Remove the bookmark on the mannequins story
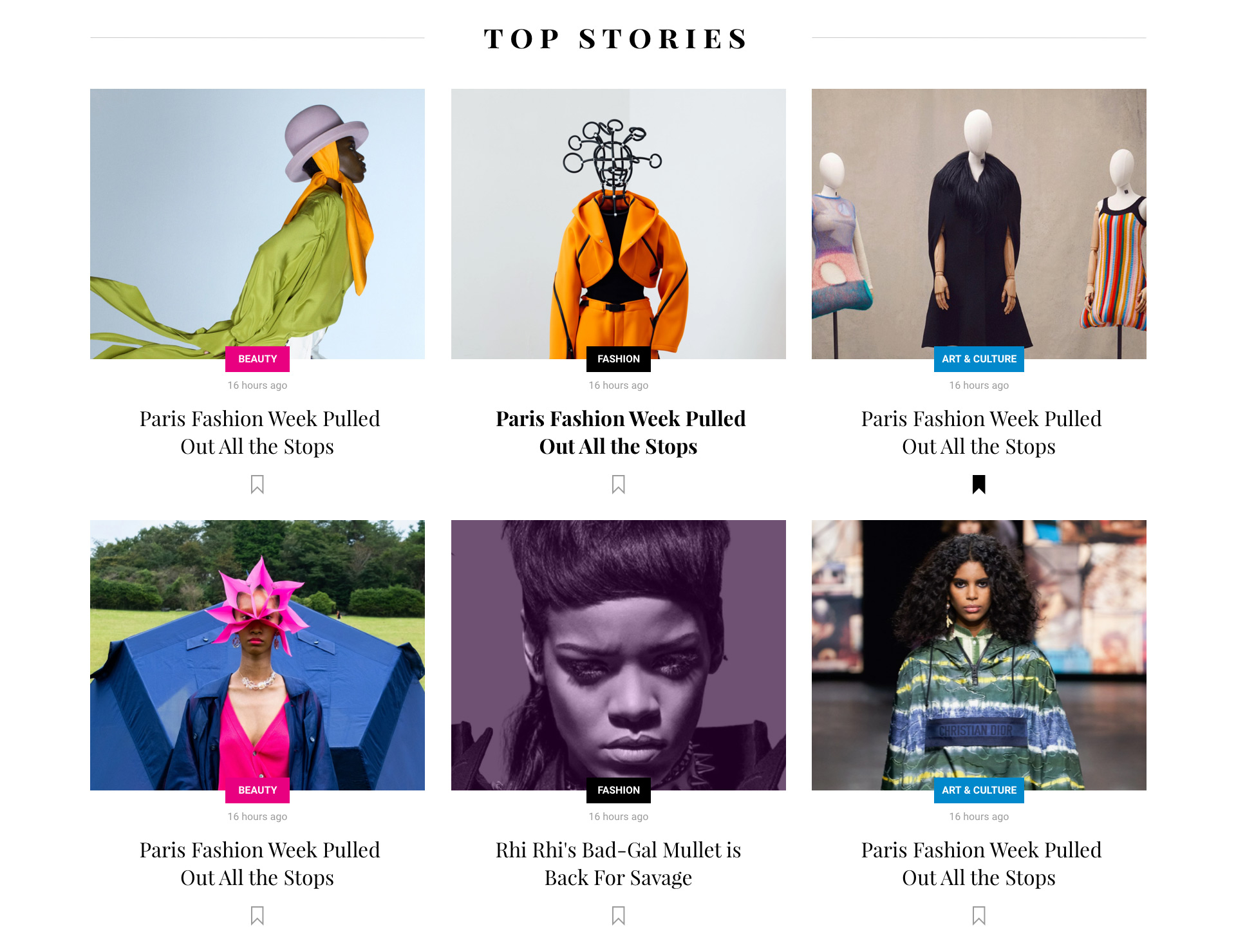Viewport: 1236px width, 952px height. (979, 484)
